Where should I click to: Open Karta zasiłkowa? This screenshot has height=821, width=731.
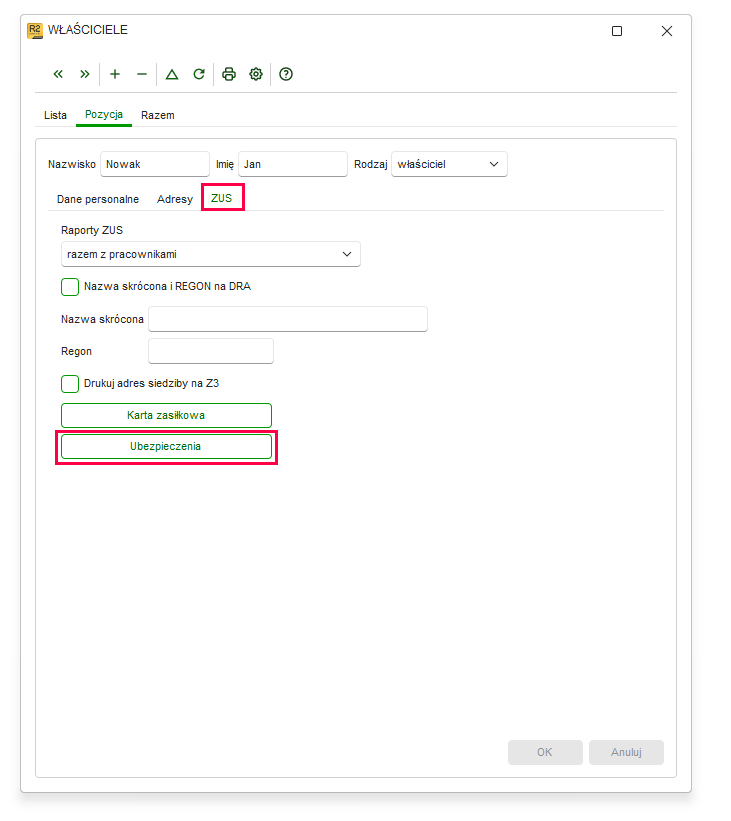tap(167, 415)
